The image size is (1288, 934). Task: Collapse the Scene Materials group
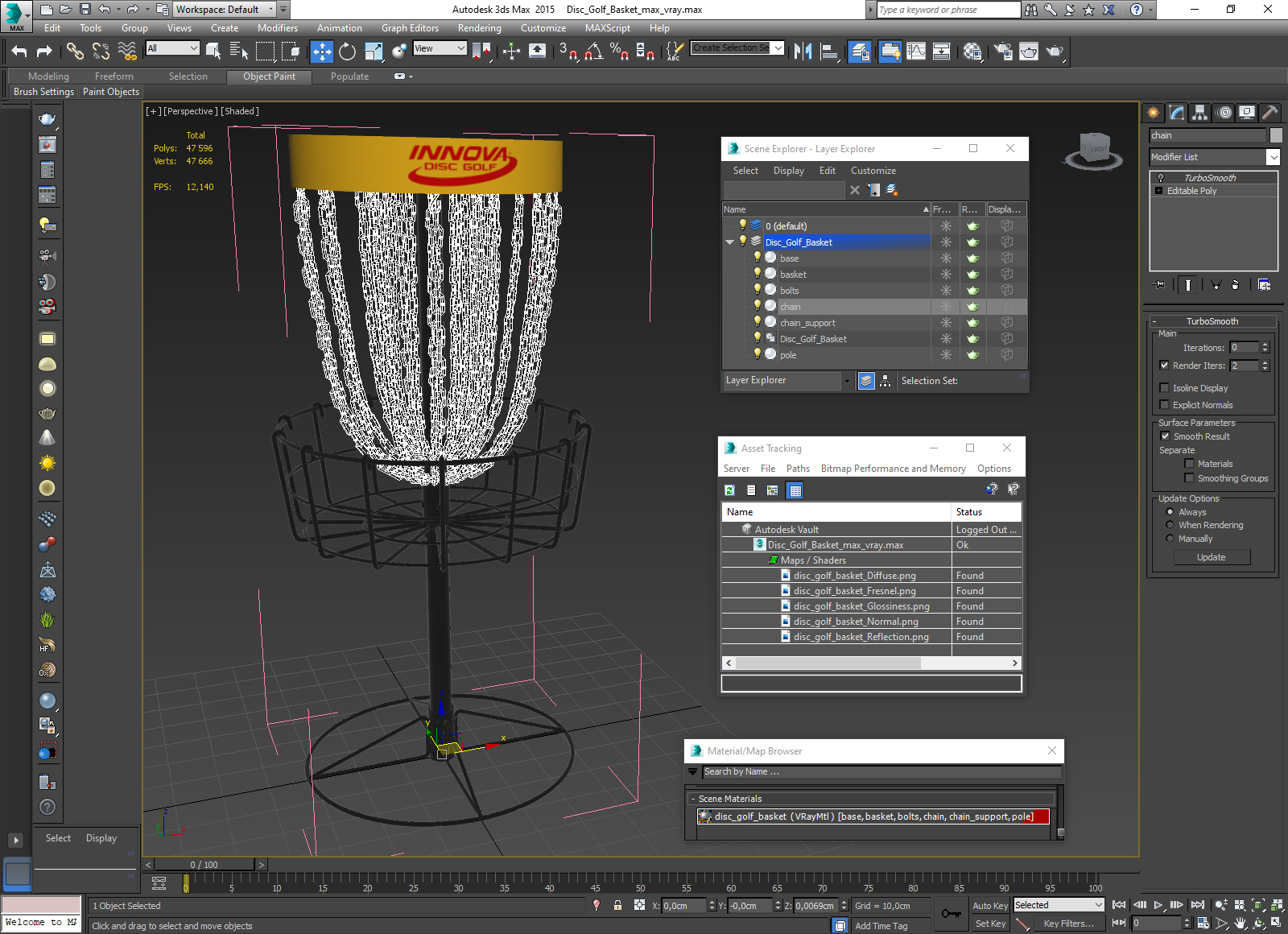pyautogui.click(x=692, y=799)
